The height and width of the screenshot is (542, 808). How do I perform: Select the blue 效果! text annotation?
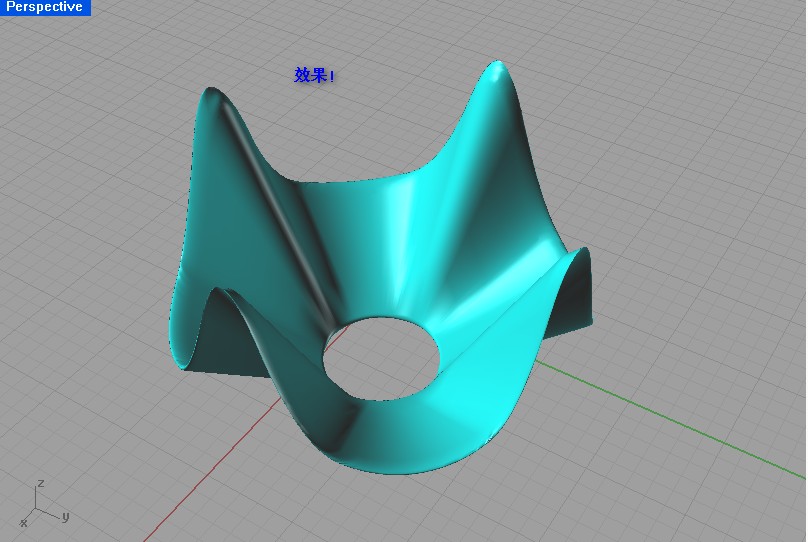pos(314,75)
